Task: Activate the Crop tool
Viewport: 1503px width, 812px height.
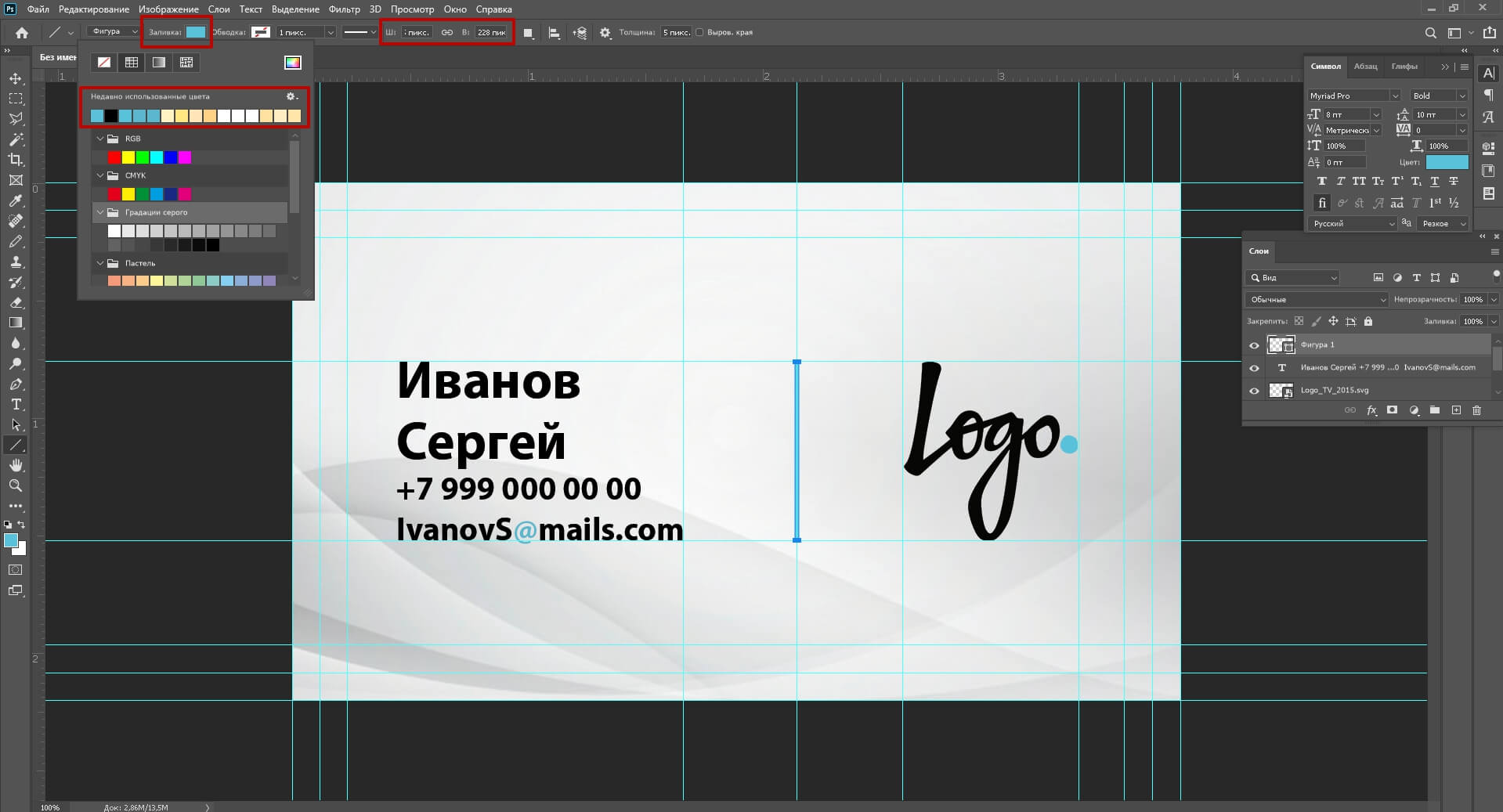Action: [16, 160]
